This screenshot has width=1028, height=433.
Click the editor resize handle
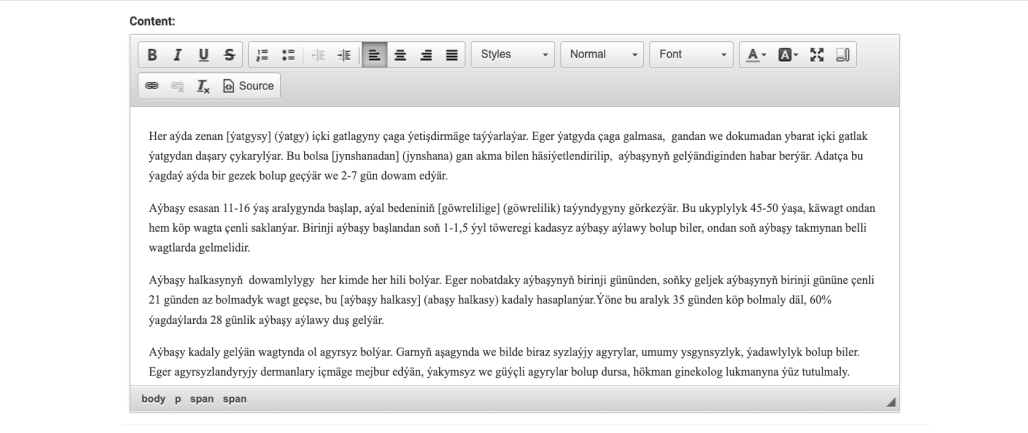click(891, 402)
